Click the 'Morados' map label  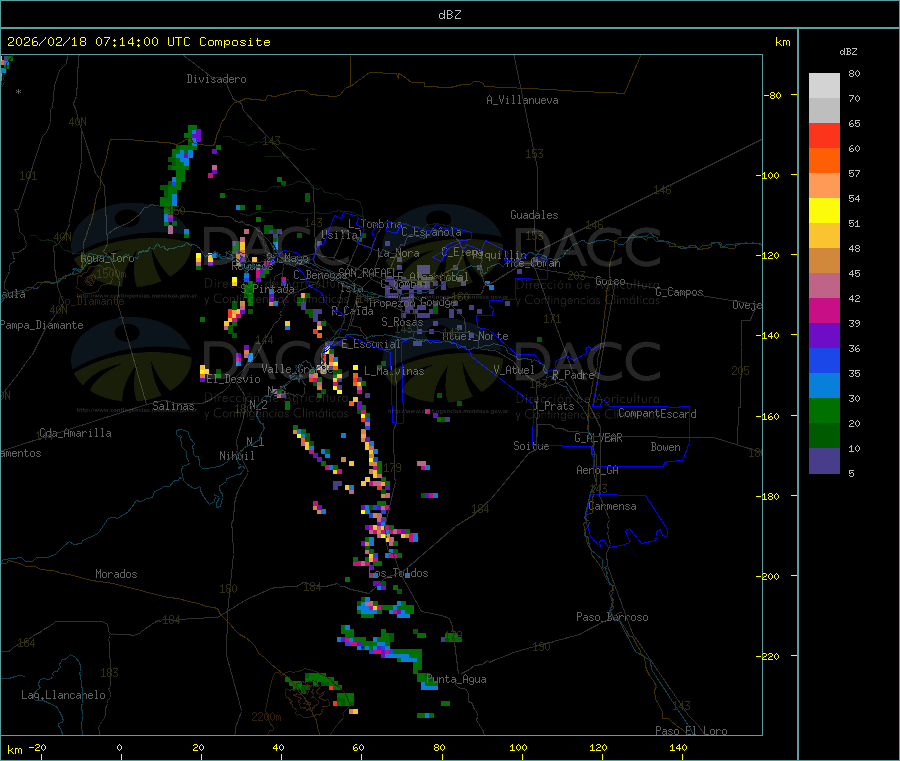pyautogui.click(x=116, y=574)
